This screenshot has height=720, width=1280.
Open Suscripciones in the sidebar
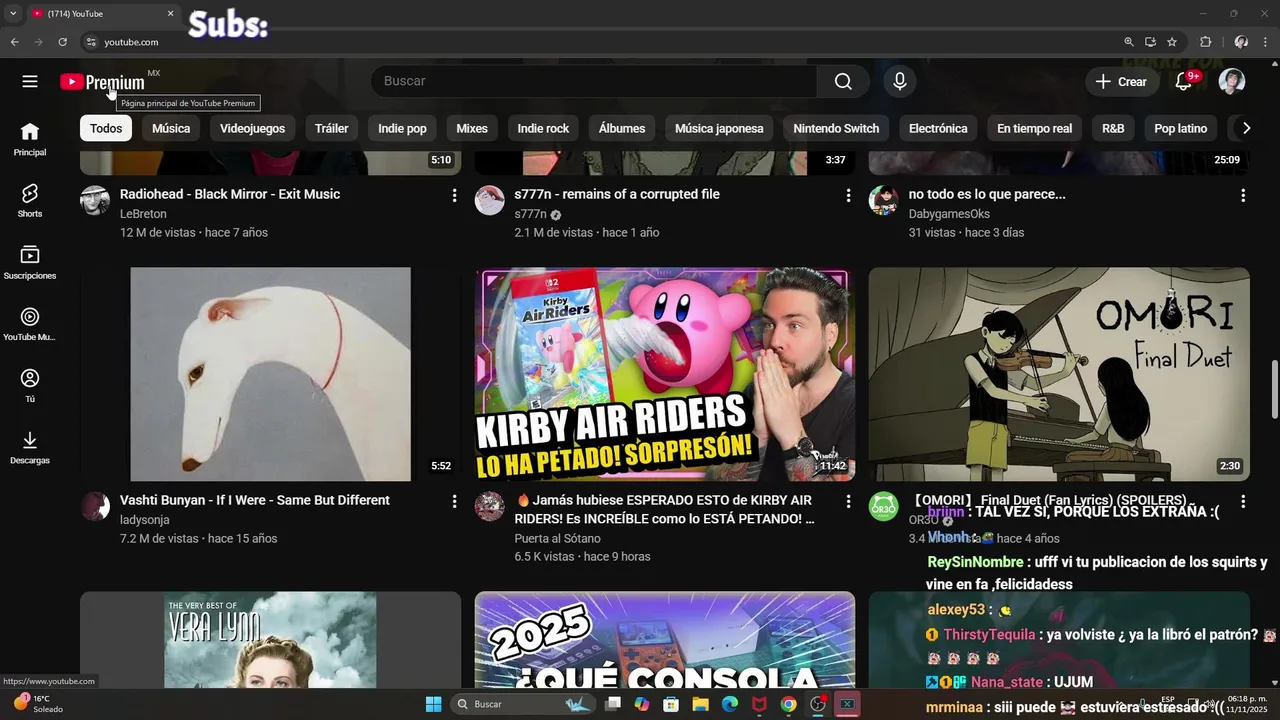pos(30,262)
